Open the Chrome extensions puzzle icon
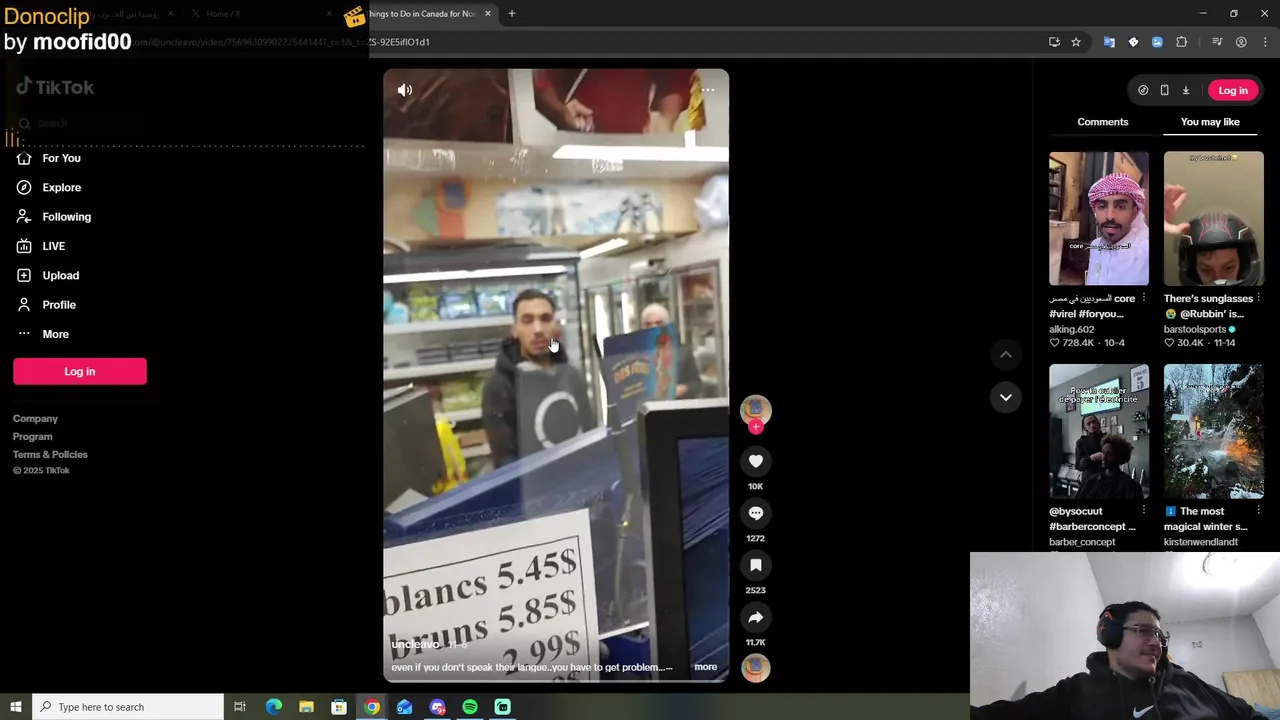 coord(1182,42)
